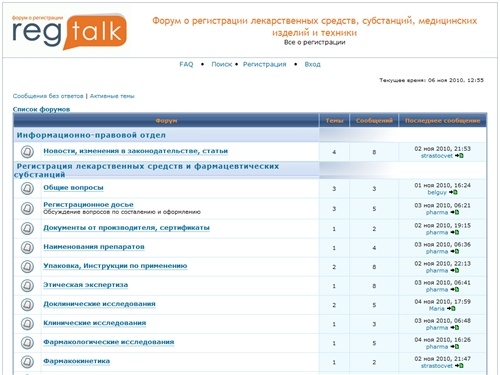Click the Темы column header
The height and width of the screenshot is (375, 500).
pyautogui.click(x=334, y=121)
